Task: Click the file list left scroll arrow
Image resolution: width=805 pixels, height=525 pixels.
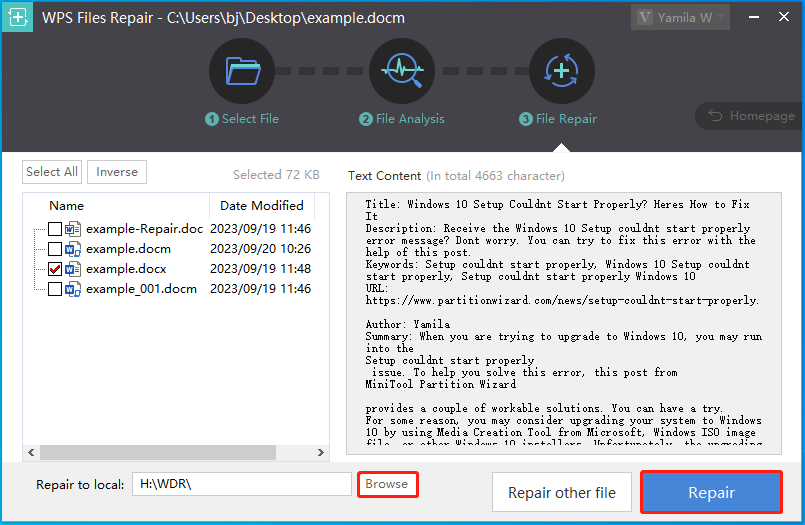Action: (x=31, y=452)
